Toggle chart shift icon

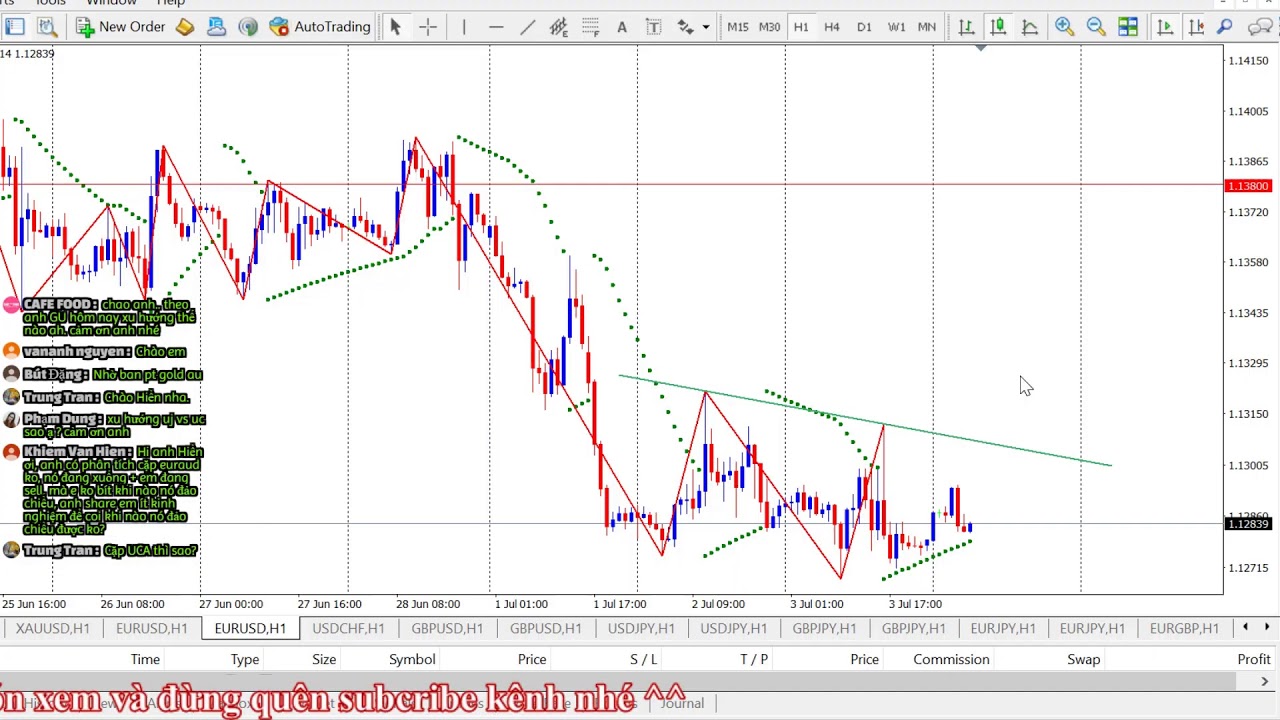[x=1196, y=27]
